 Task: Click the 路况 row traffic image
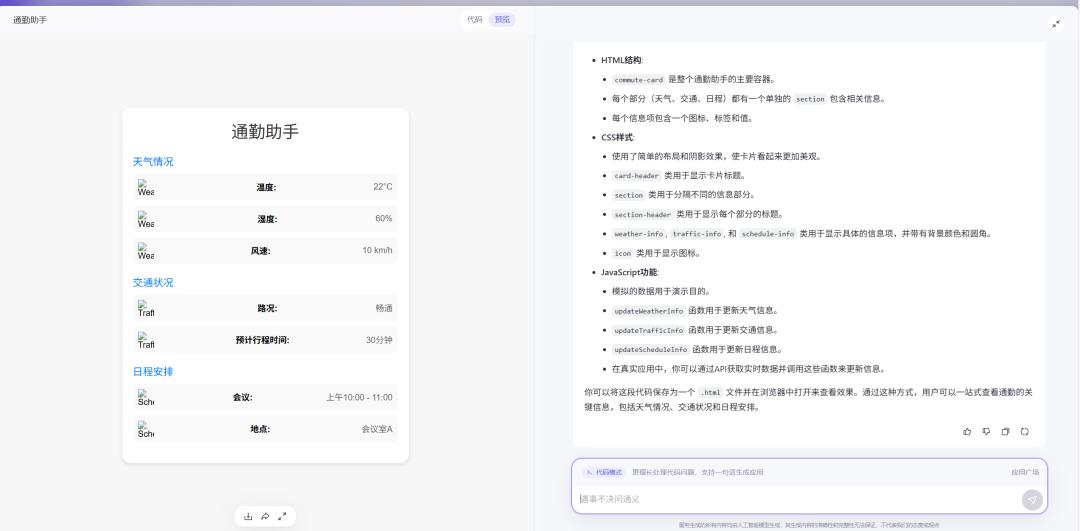(x=146, y=309)
